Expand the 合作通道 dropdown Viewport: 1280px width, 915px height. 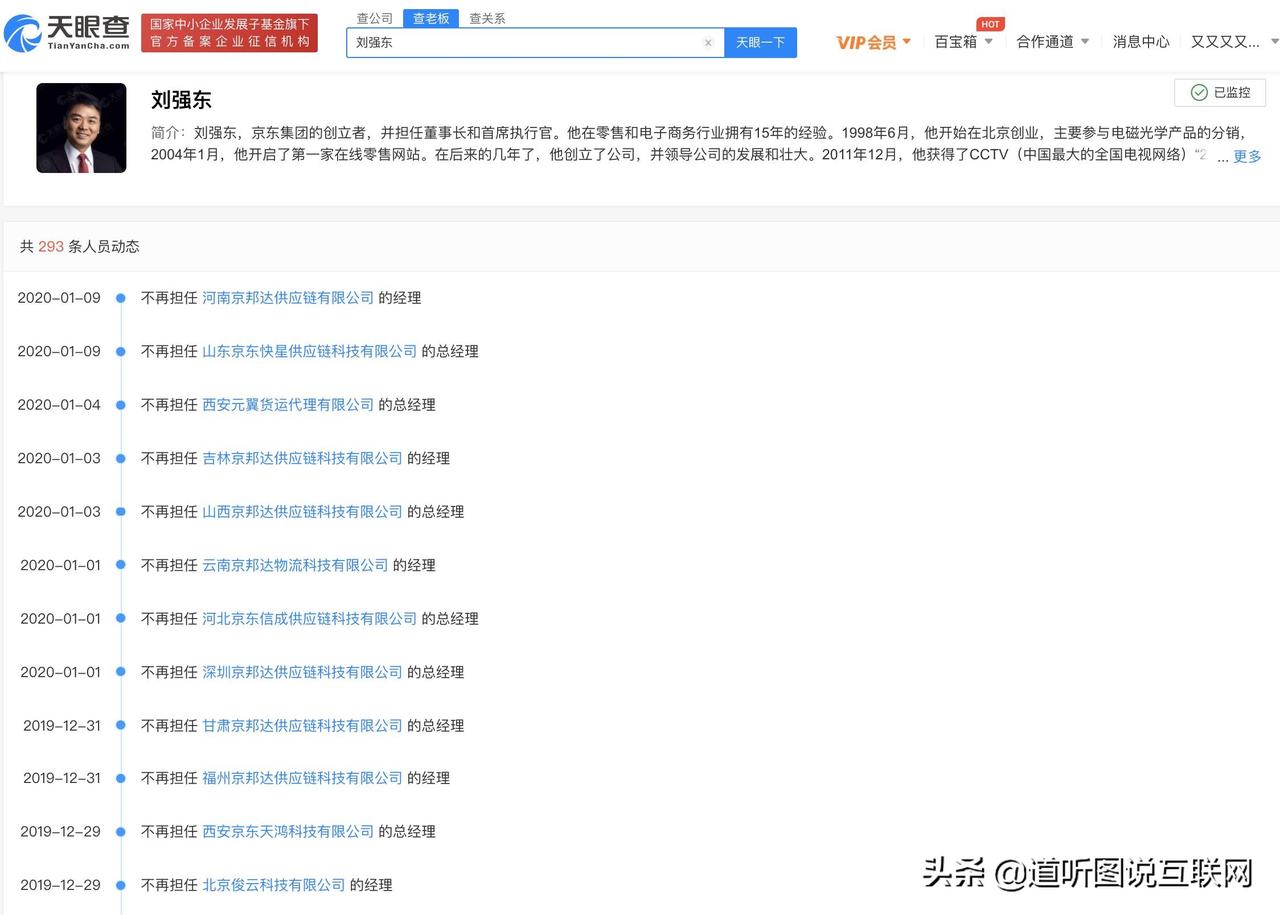[1053, 42]
